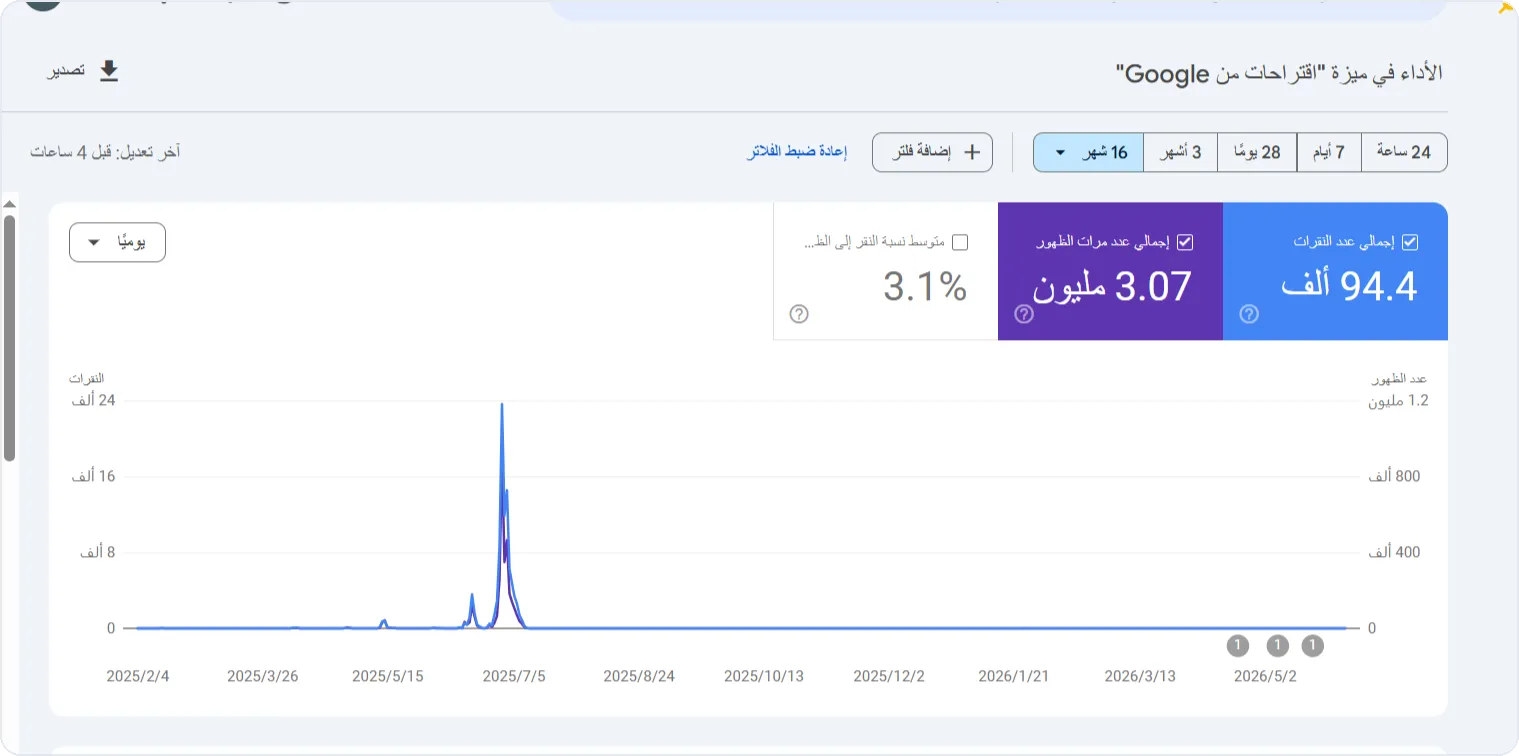Toggle متوسط نسبة النقر checkbox
The height and width of the screenshot is (756, 1519).
960,242
